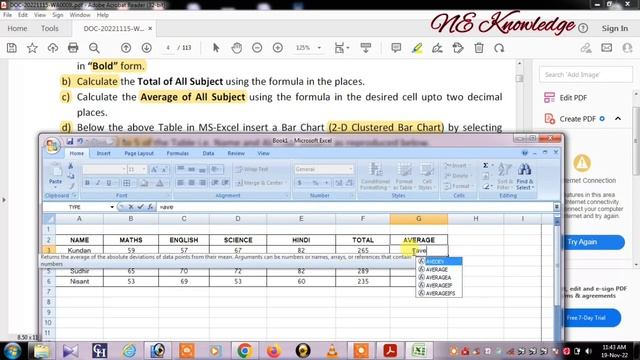The image size is (640, 360).
Task: Click the upload to cloud icon
Action: tap(53, 48)
